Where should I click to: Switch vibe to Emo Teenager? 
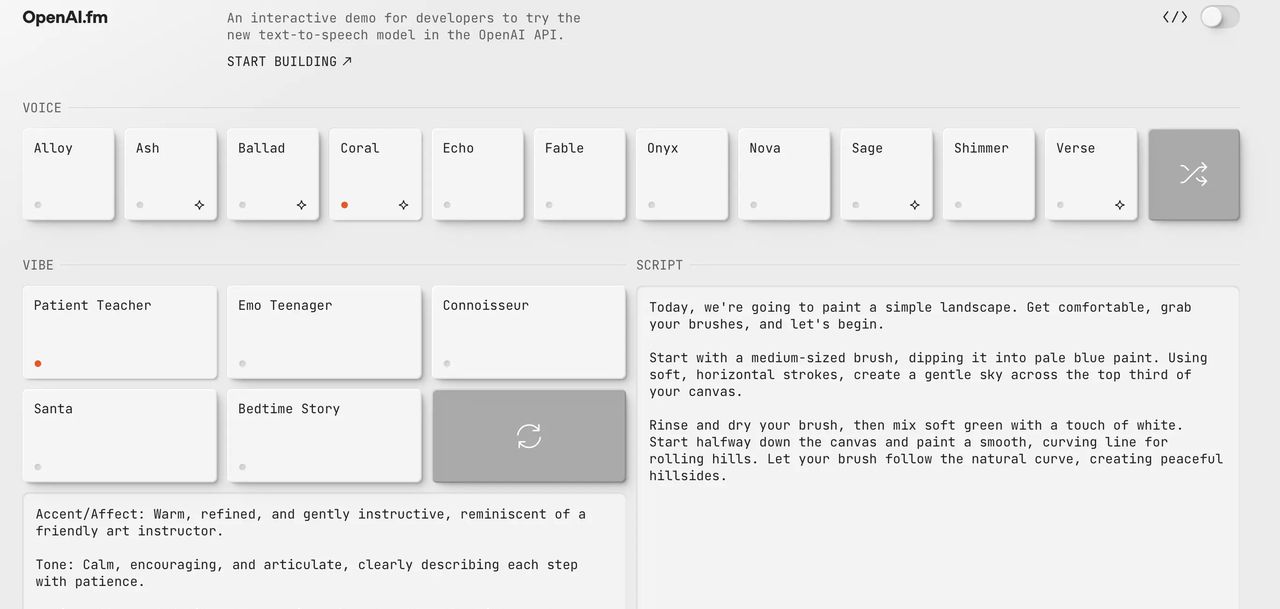point(323,332)
